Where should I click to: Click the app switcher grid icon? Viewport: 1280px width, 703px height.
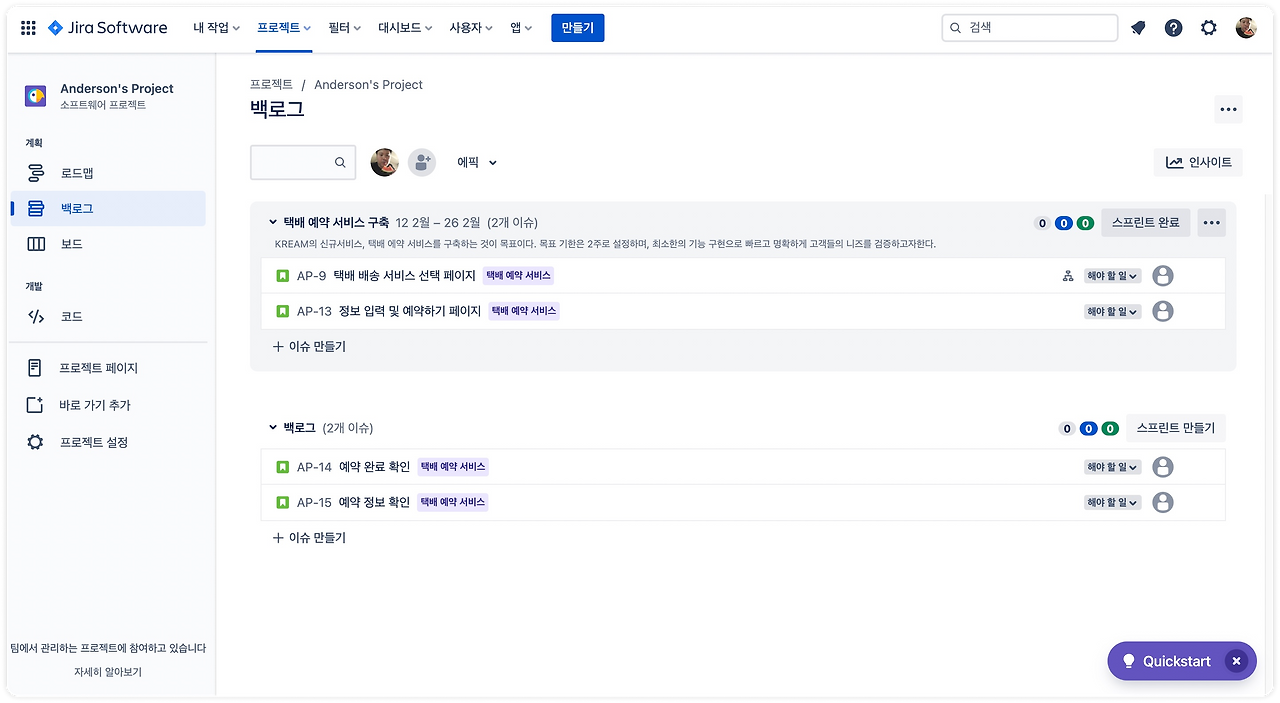pos(27,27)
